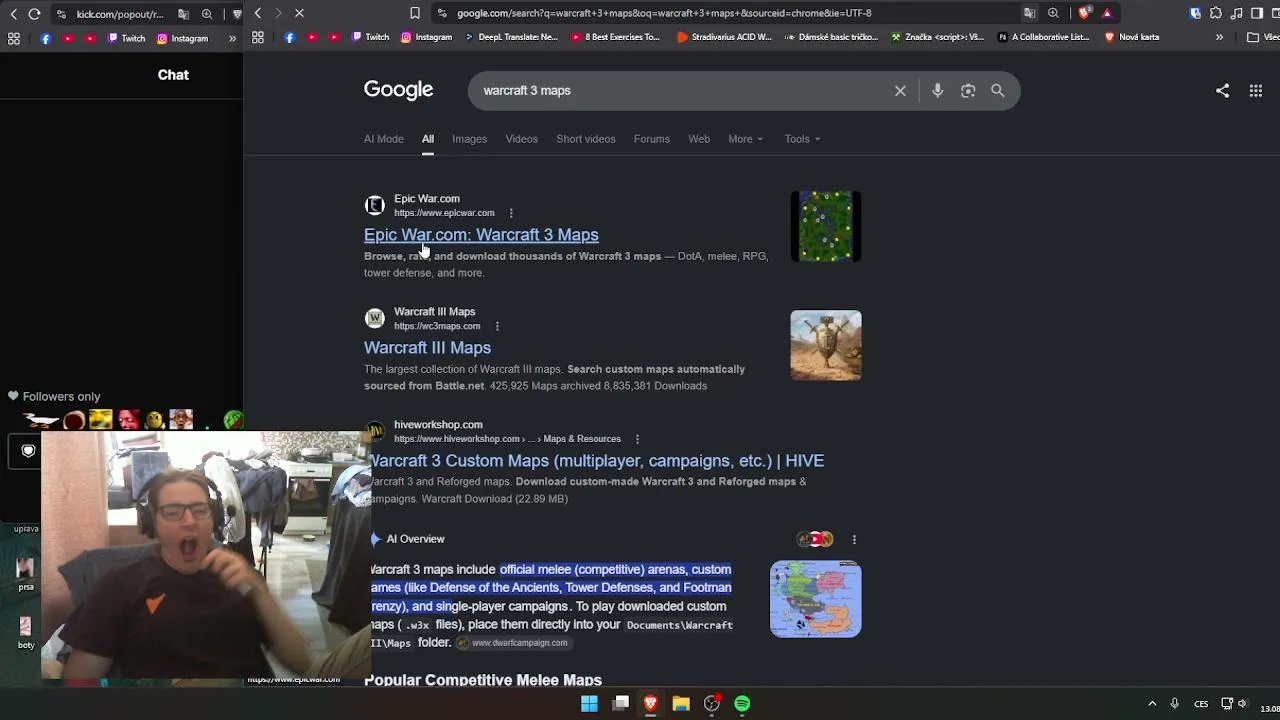The image size is (1280, 720).
Task: Open the Tools dropdown
Action: [802, 139]
